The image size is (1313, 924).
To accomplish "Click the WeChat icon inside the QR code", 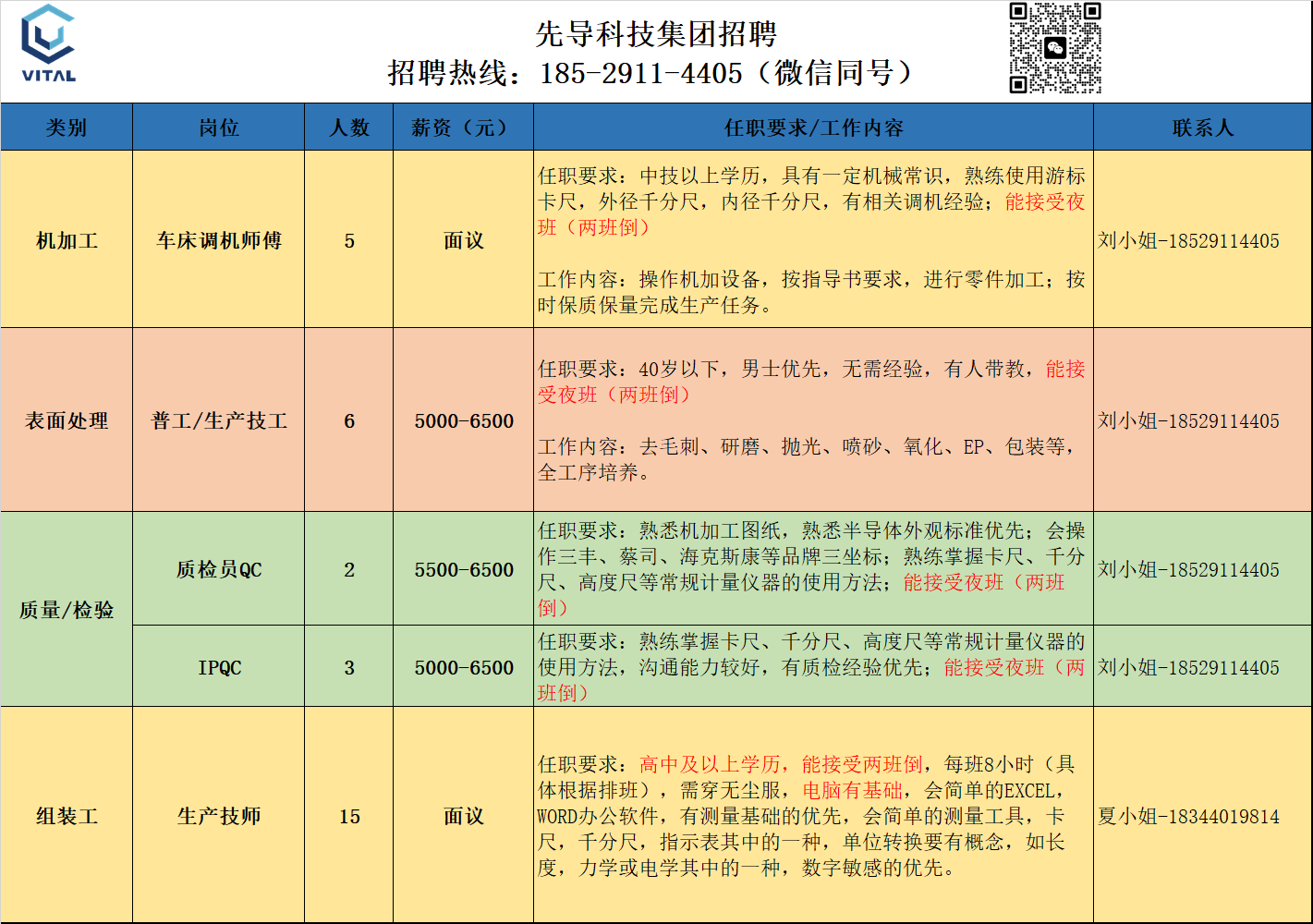I will pos(1054,48).
